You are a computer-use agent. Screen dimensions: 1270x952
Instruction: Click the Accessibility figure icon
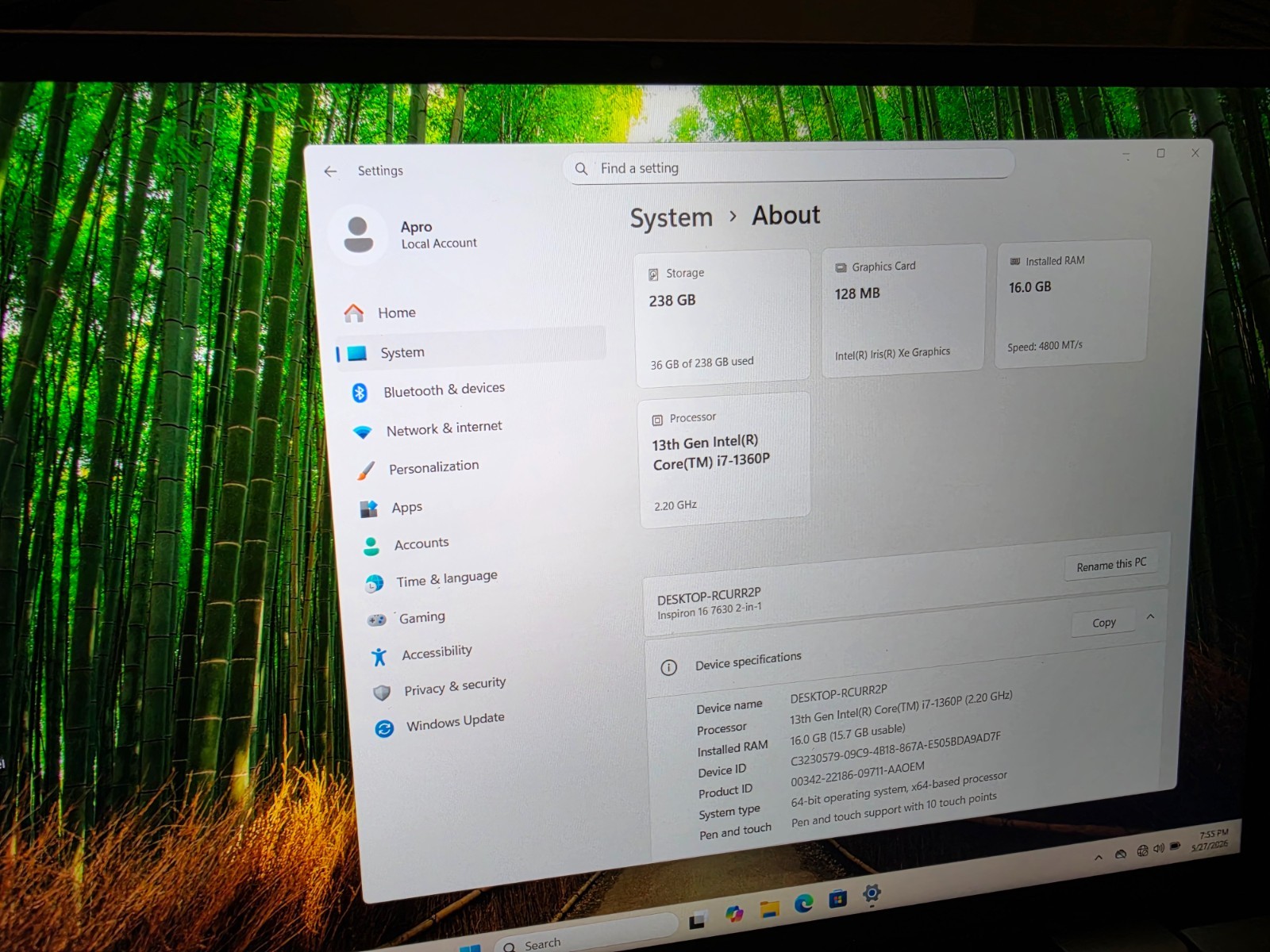coord(379,656)
